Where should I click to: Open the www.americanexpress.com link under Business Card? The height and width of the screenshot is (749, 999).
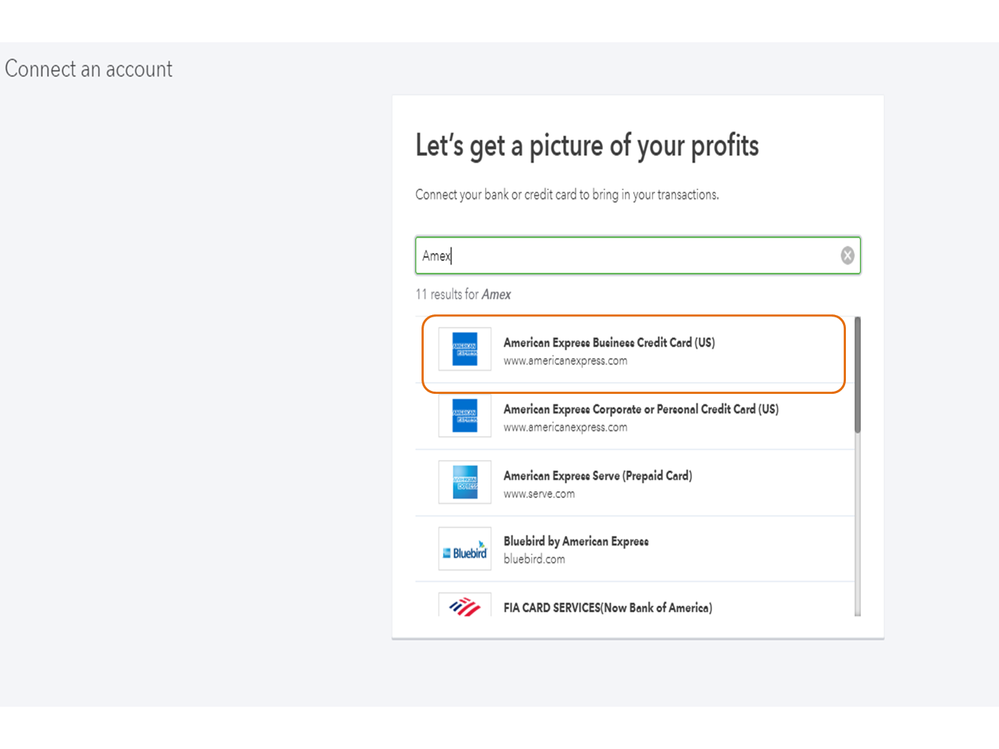565,361
